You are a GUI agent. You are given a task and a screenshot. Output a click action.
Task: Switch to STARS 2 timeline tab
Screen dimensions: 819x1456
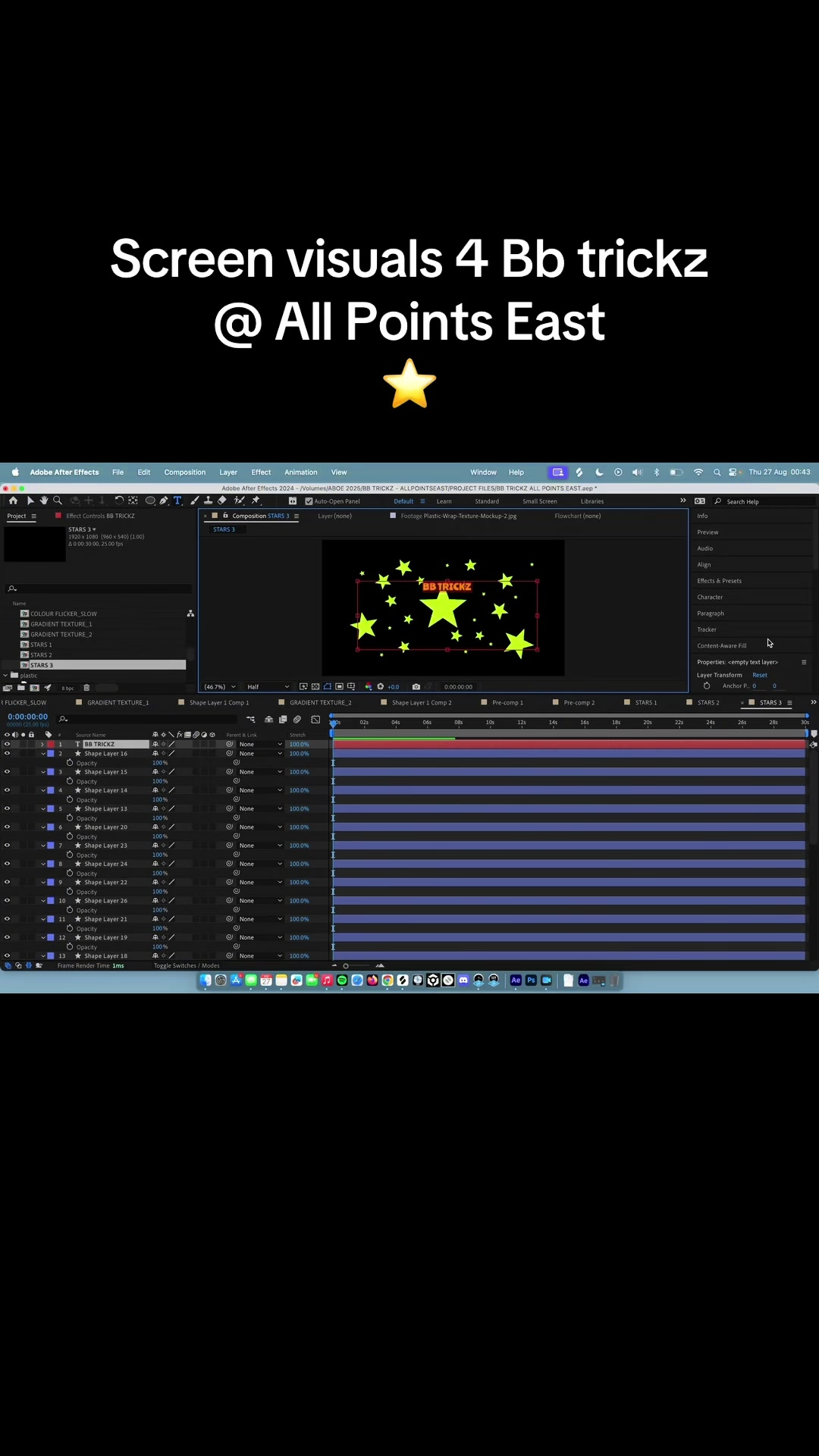coord(708,703)
